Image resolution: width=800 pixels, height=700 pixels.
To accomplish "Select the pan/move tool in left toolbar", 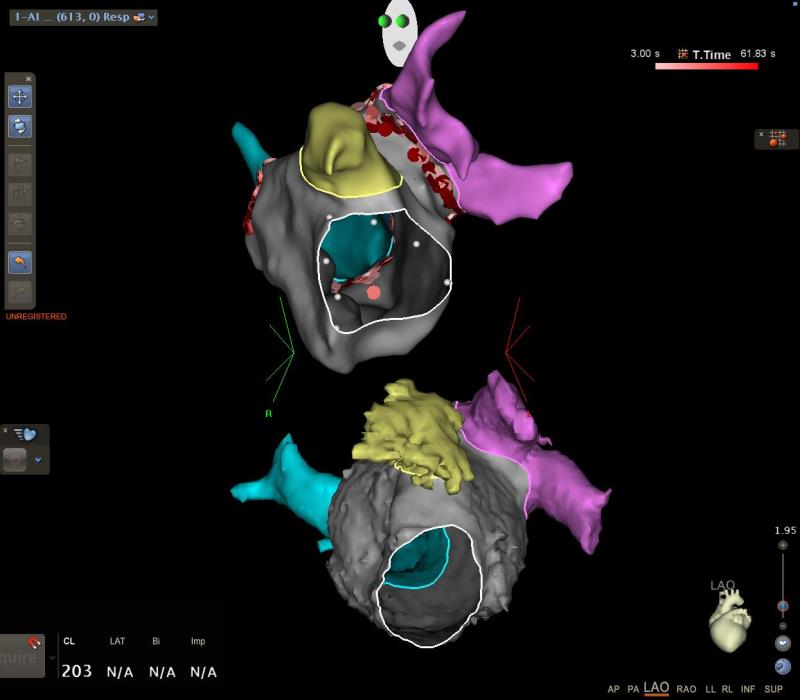I will click(x=20, y=97).
